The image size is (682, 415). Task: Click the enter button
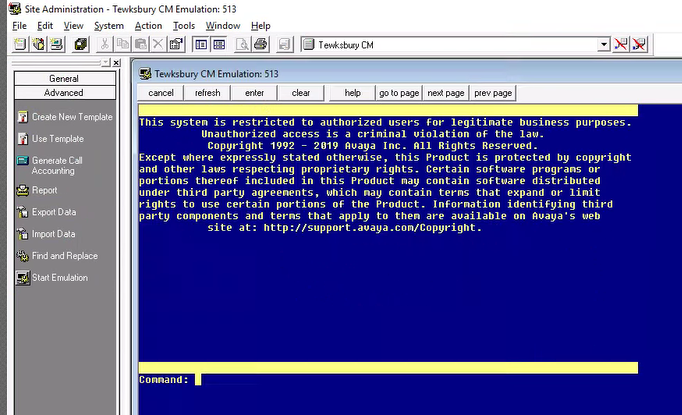tap(254, 93)
